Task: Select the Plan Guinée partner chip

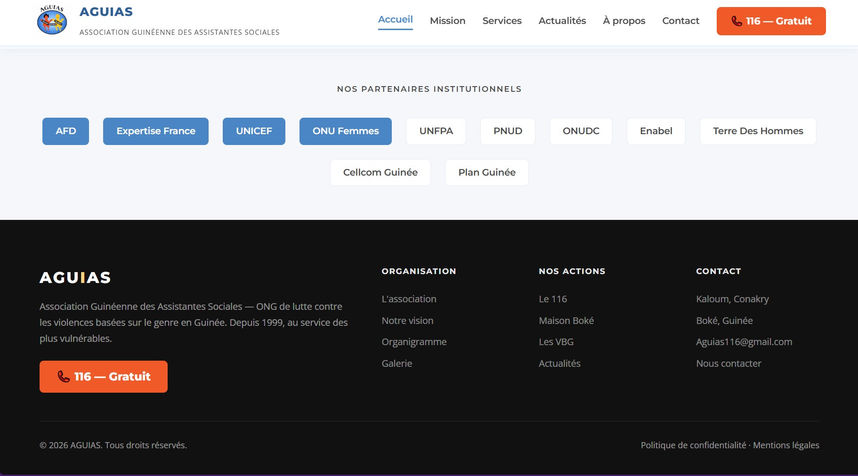Action: tap(487, 172)
